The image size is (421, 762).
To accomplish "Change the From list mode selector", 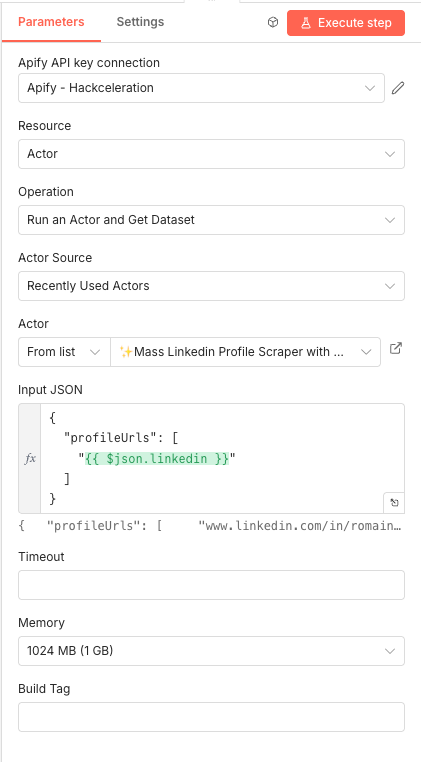I will coord(64,352).
